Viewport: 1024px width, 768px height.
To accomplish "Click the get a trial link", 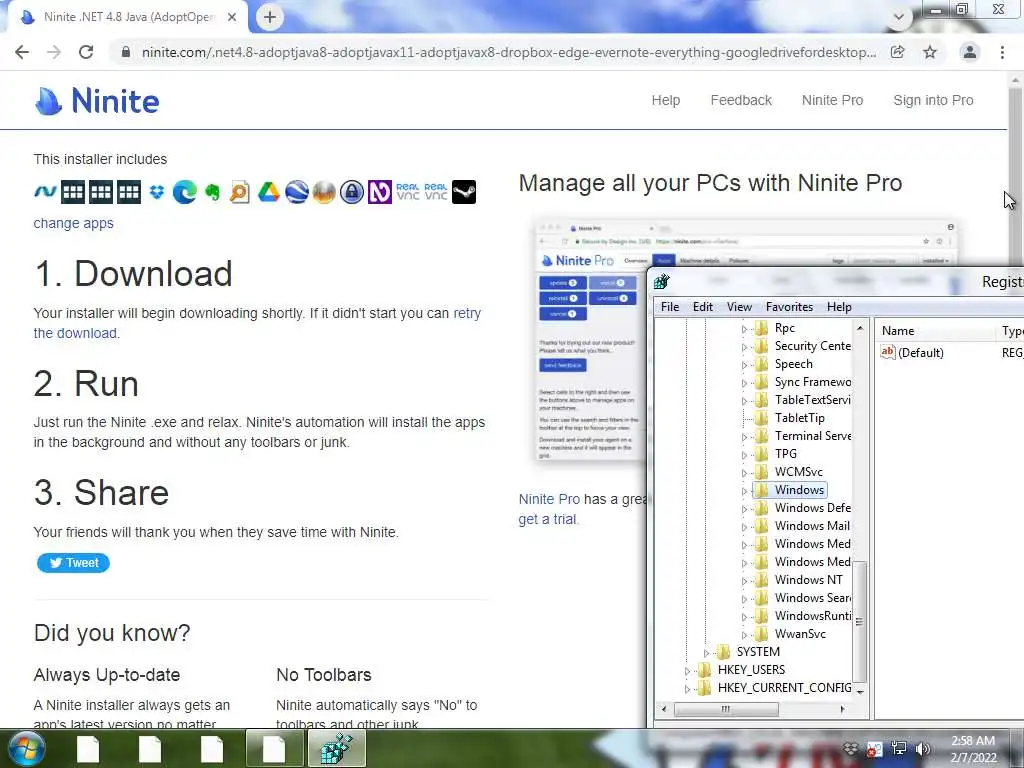I will point(547,519).
